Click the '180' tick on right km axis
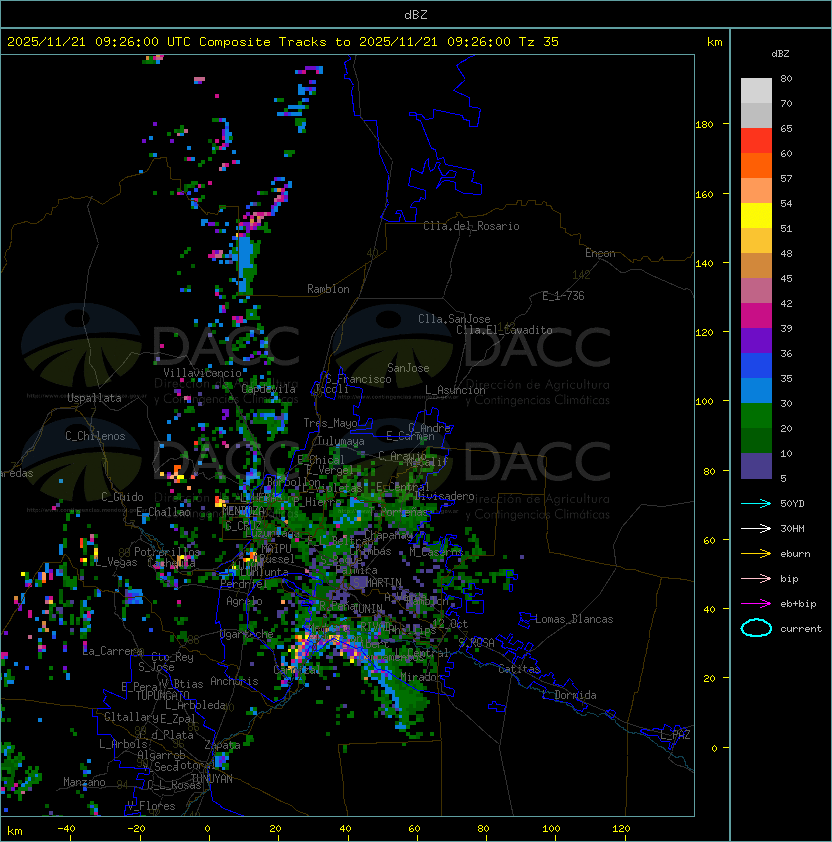The image size is (832, 842). pyautogui.click(x=704, y=125)
